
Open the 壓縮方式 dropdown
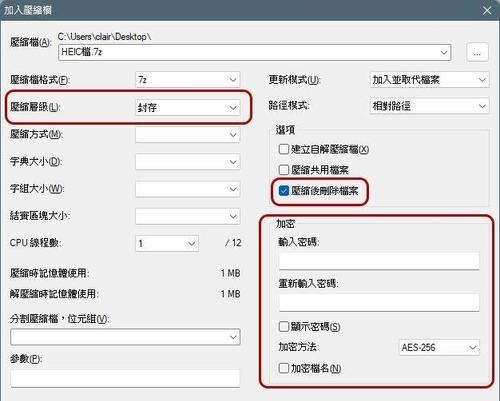pyautogui.click(x=188, y=135)
